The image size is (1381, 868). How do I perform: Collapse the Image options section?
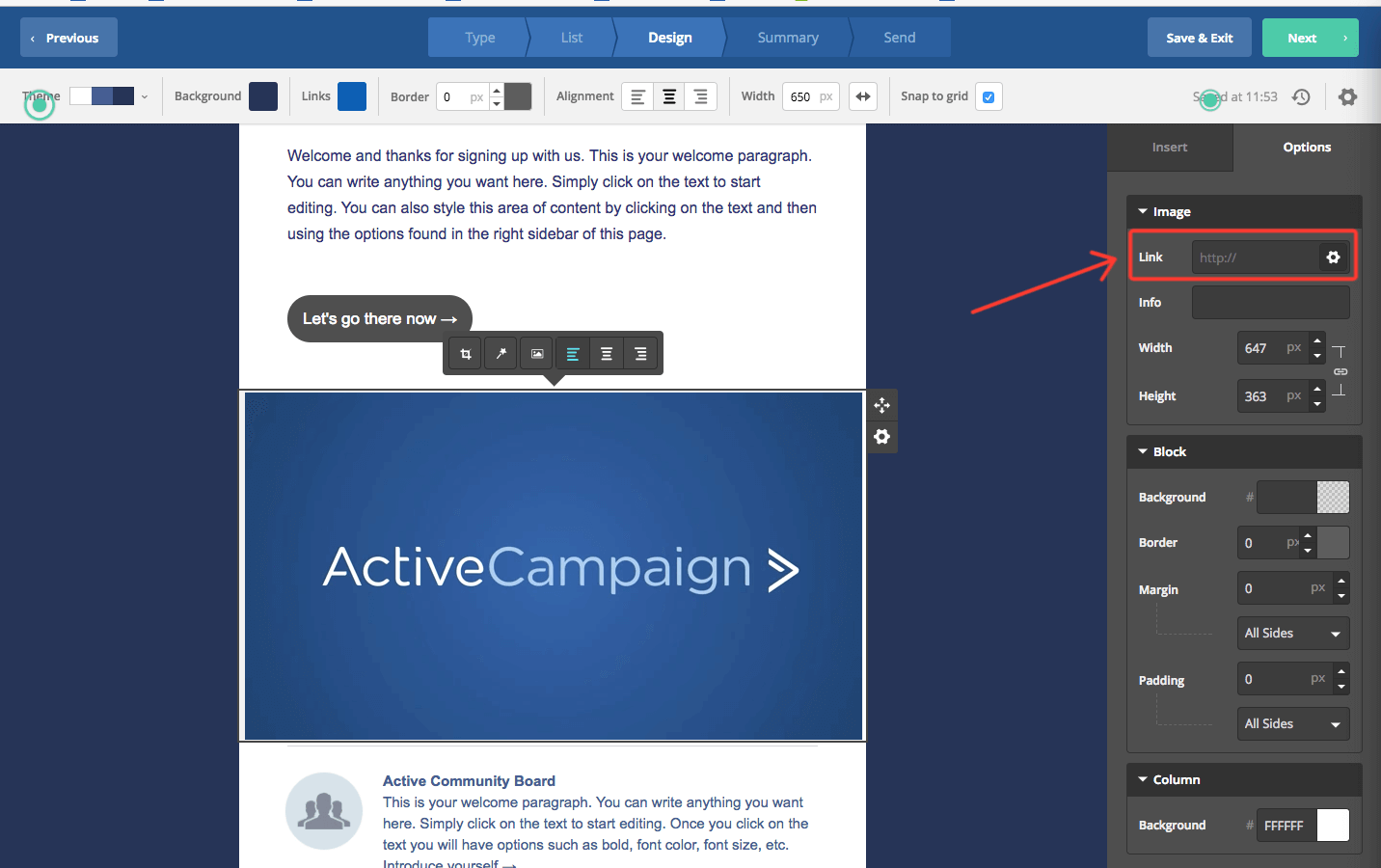(x=1244, y=211)
